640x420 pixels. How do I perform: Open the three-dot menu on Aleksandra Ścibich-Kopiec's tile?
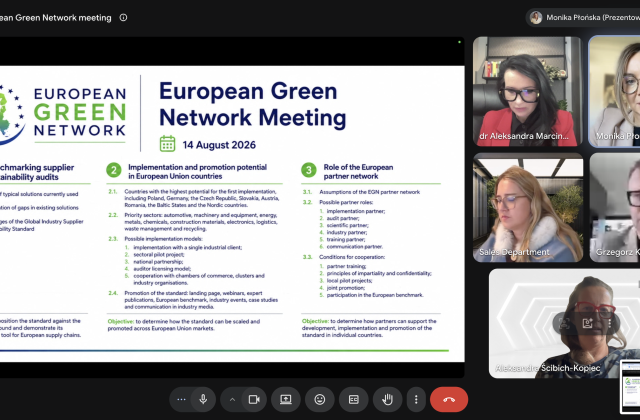[x=610, y=324]
